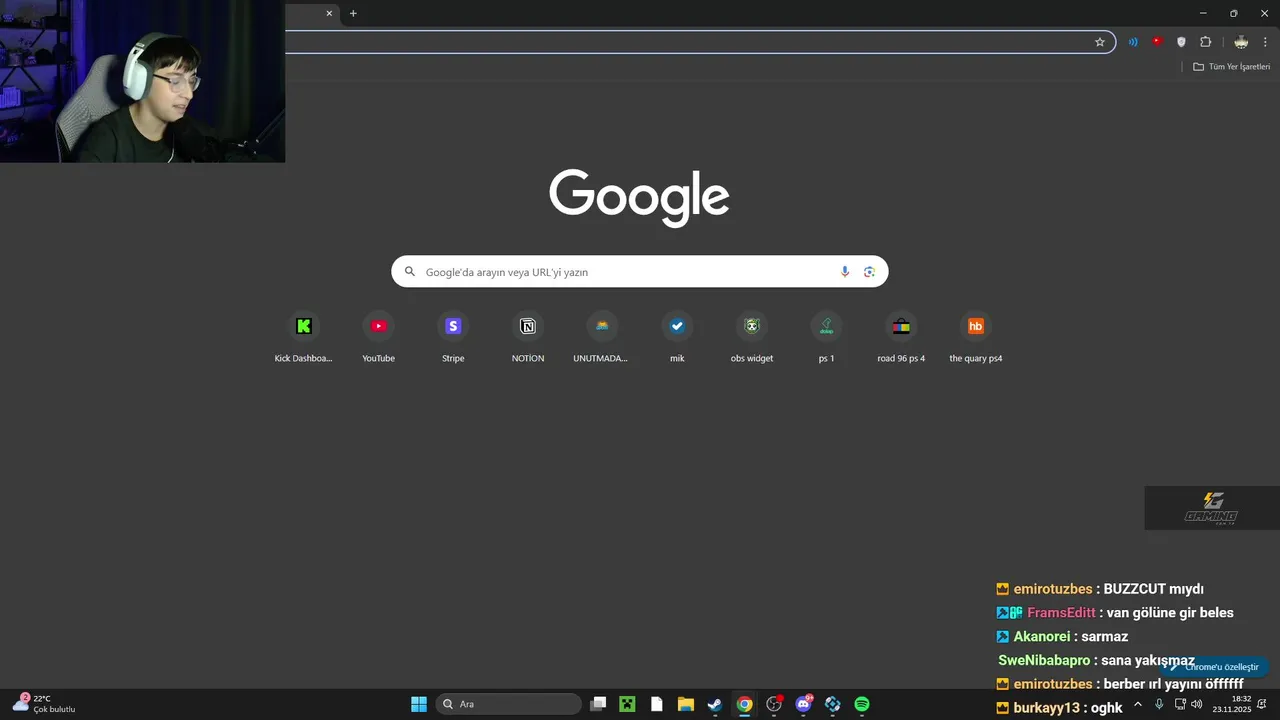The width and height of the screenshot is (1280, 720).
Task: Click the blue sound-wave extension icon
Action: [x=1133, y=42]
